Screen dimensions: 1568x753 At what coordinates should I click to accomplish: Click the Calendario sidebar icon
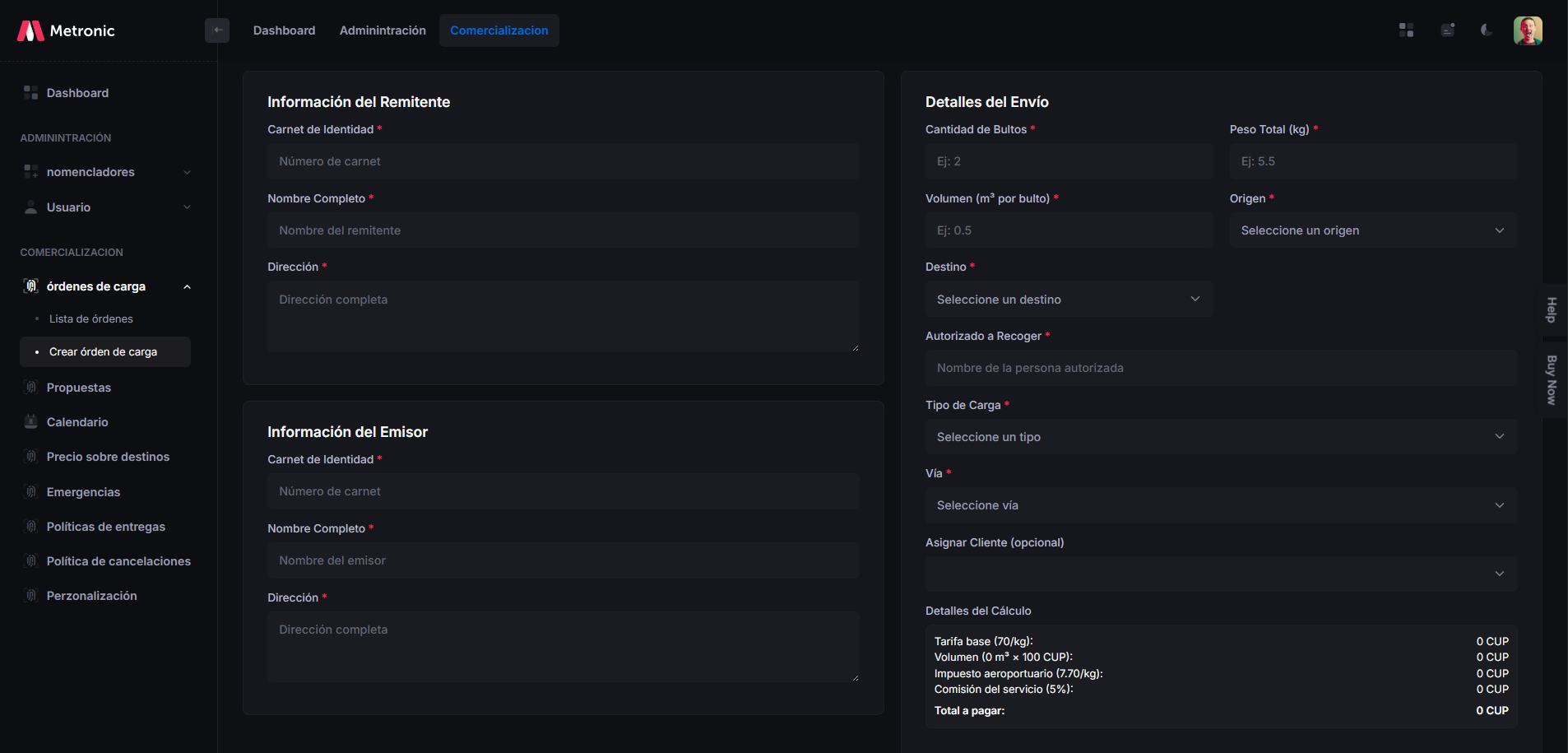click(31, 422)
